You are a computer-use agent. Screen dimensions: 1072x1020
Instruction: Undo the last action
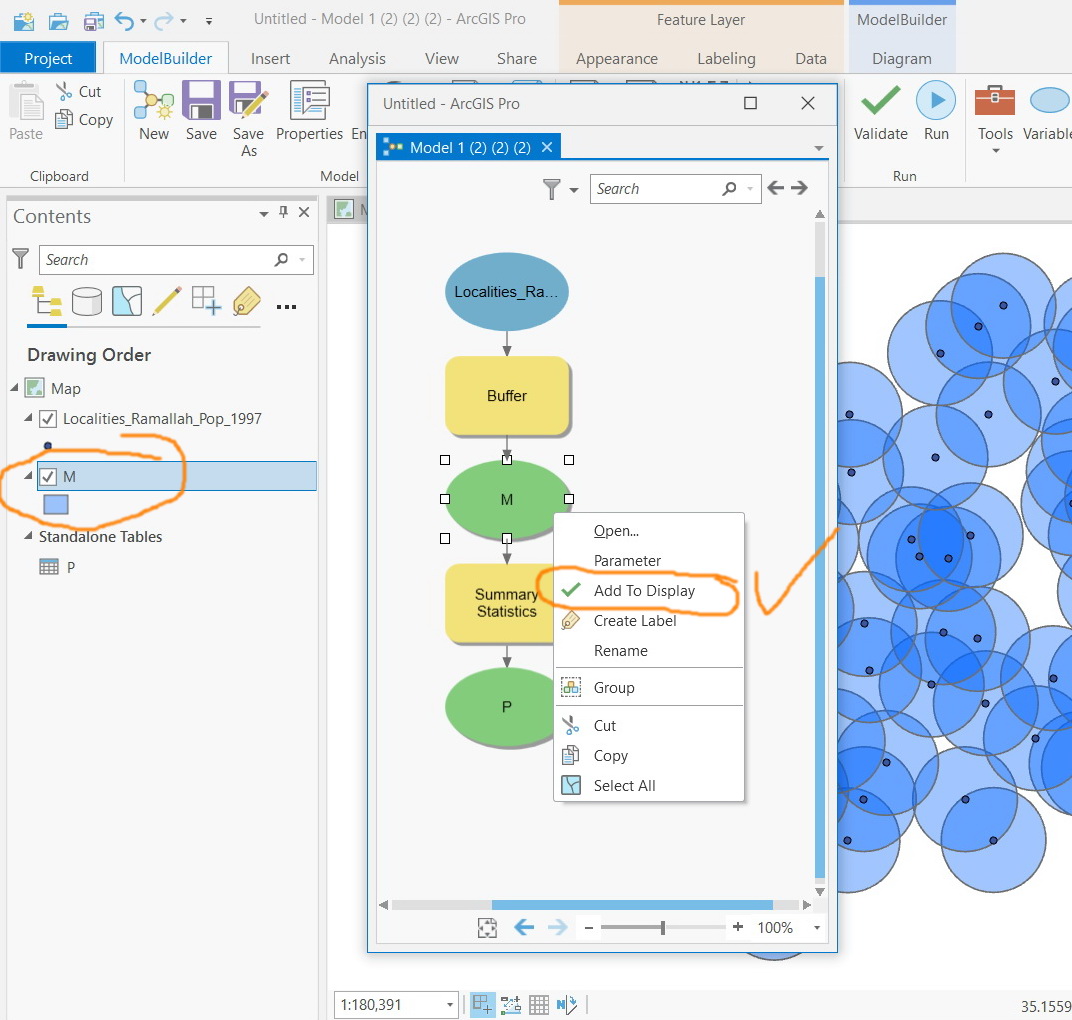pyautogui.click(x=124, y=21)
